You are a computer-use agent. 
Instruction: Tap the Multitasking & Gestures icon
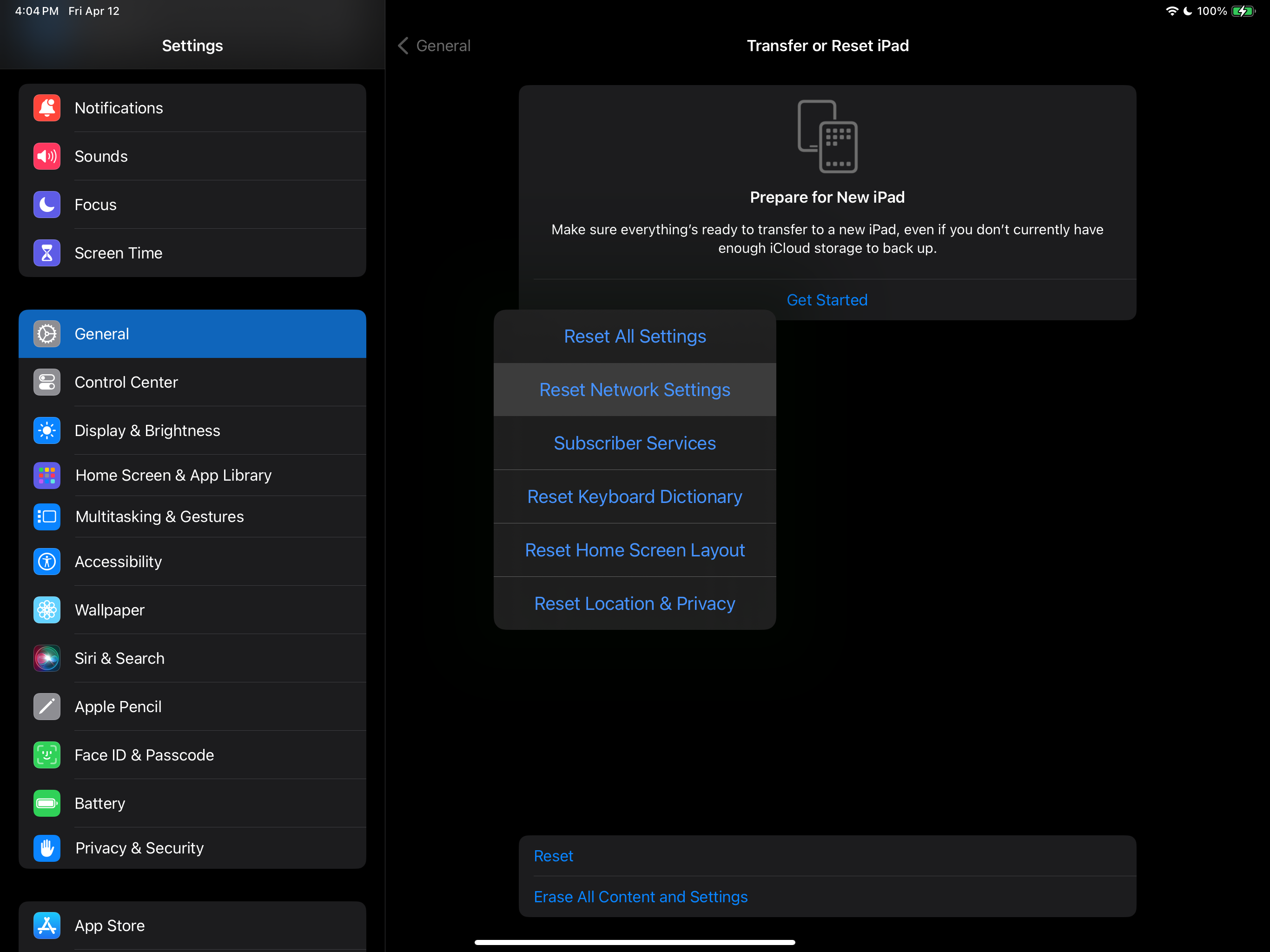click(46, 517)
